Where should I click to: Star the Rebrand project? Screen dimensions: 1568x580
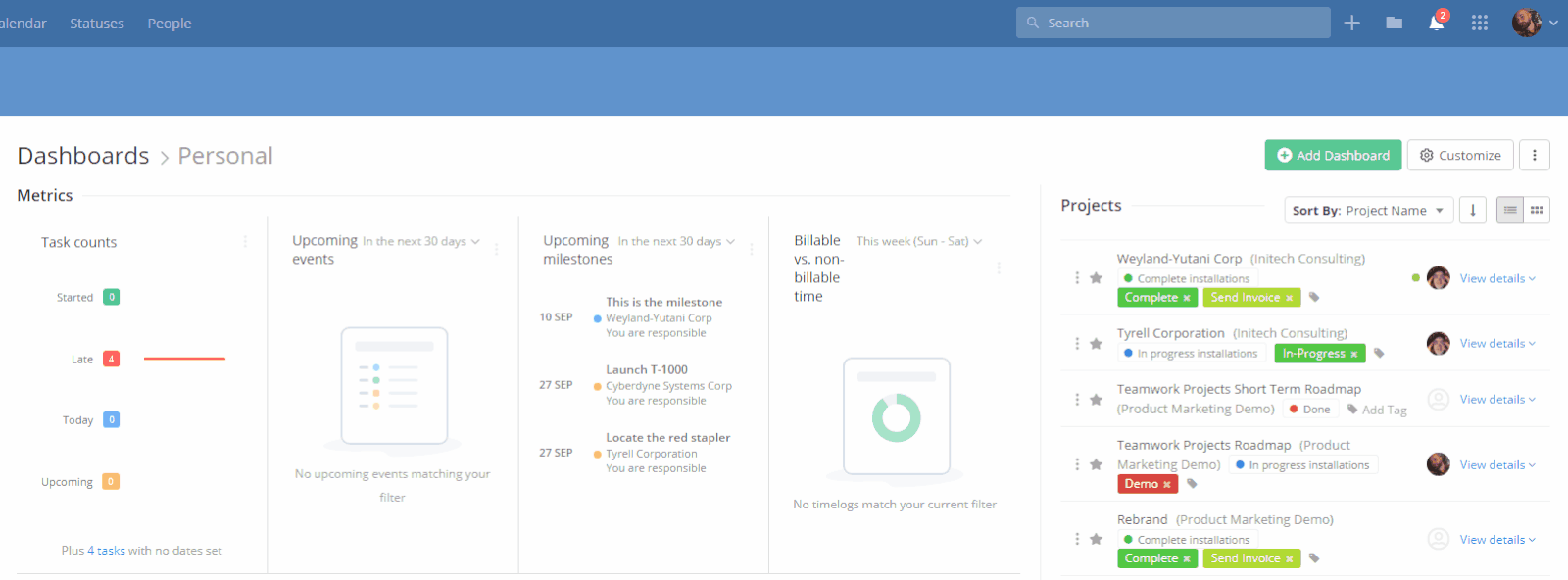click(1096, 539)
